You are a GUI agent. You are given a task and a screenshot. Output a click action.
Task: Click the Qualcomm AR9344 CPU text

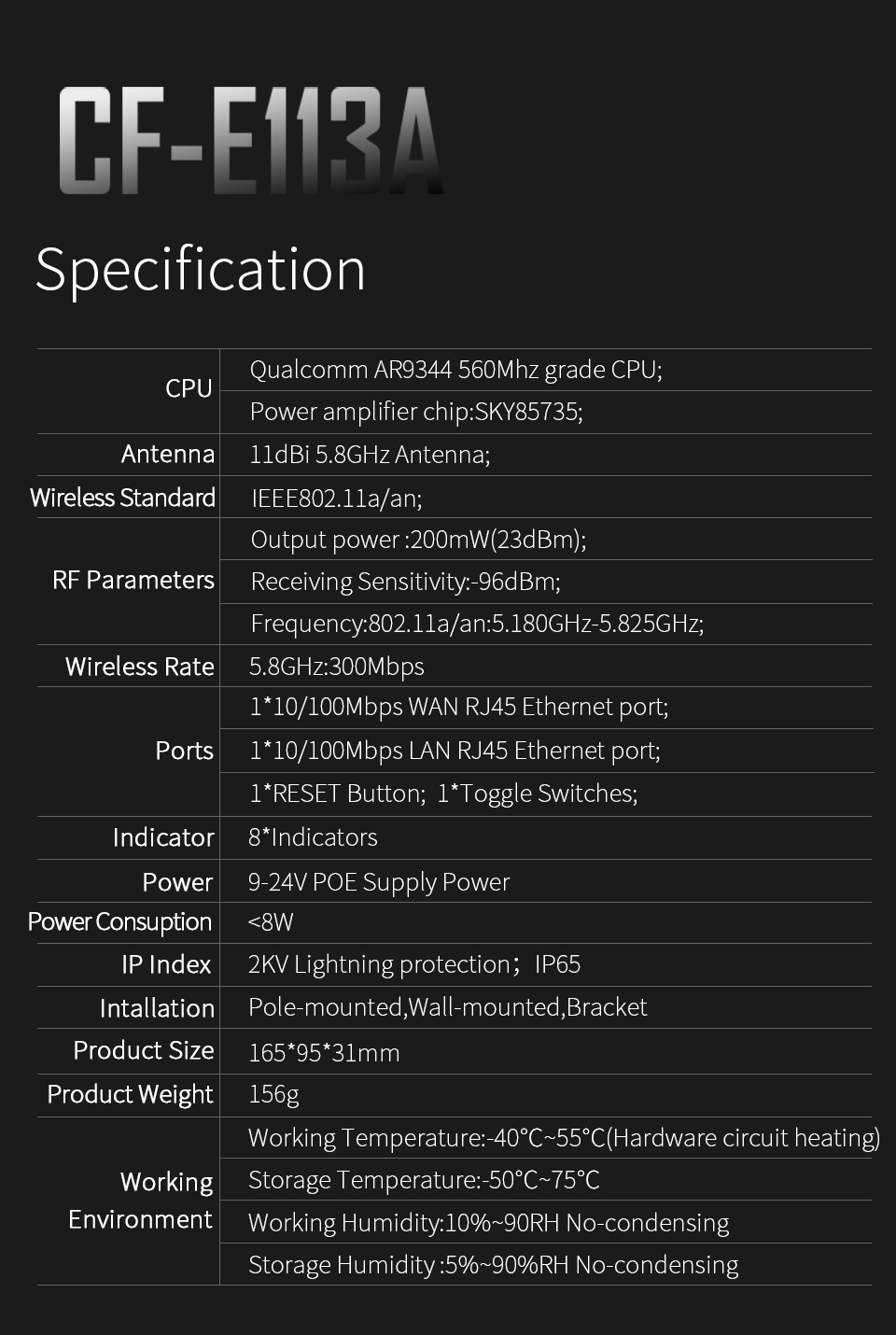[455, 370]
